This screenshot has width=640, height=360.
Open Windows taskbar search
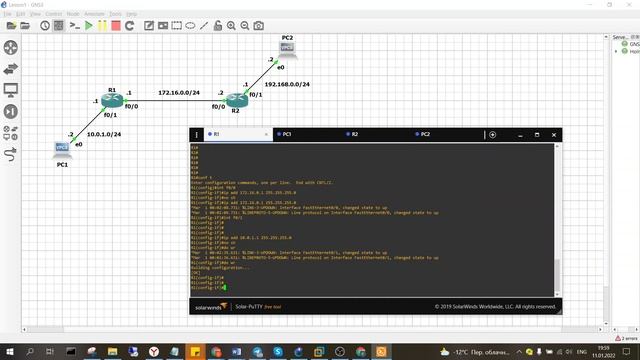tap(30, 351)
